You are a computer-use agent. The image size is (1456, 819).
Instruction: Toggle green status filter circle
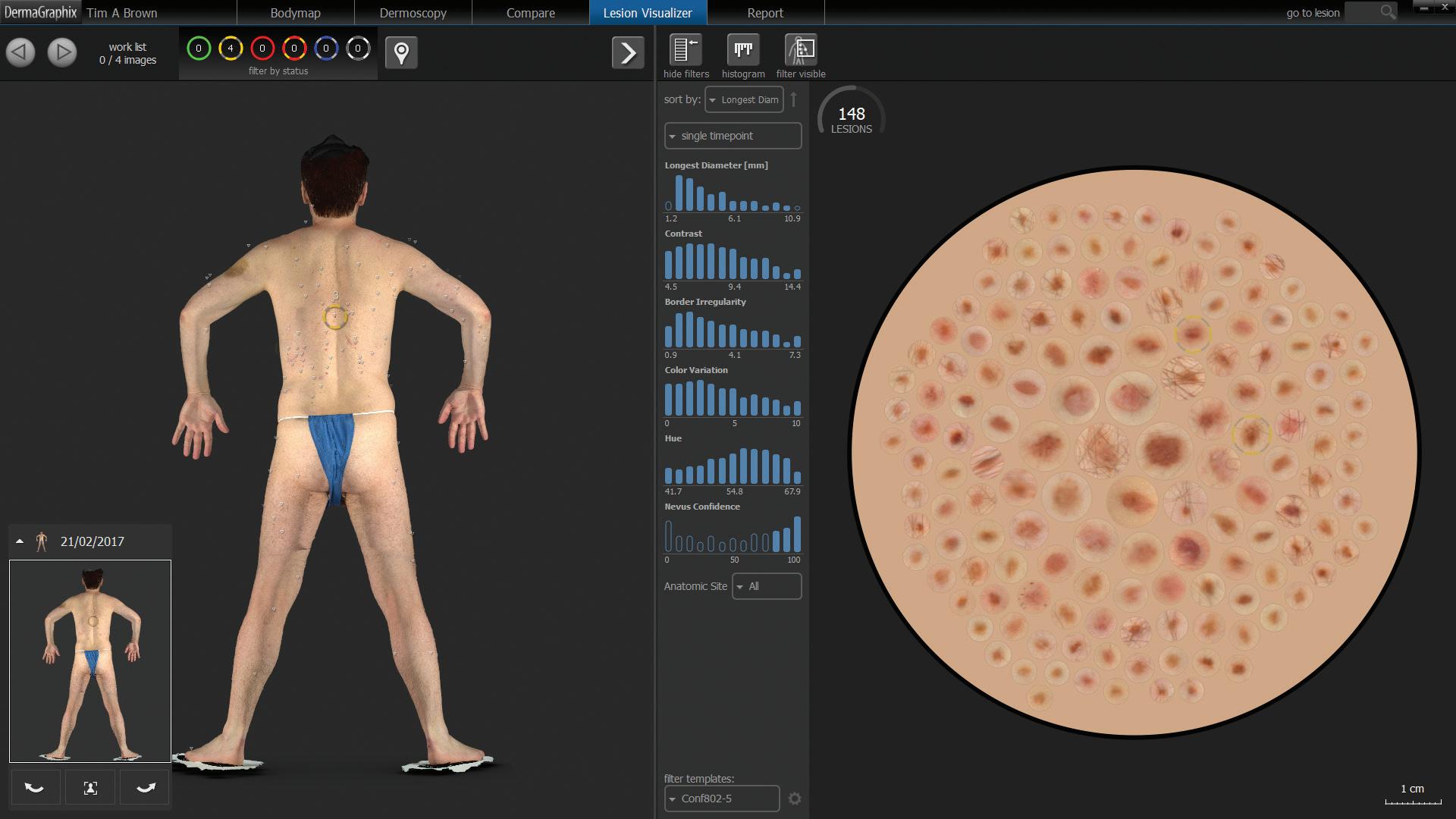point(199,49)
